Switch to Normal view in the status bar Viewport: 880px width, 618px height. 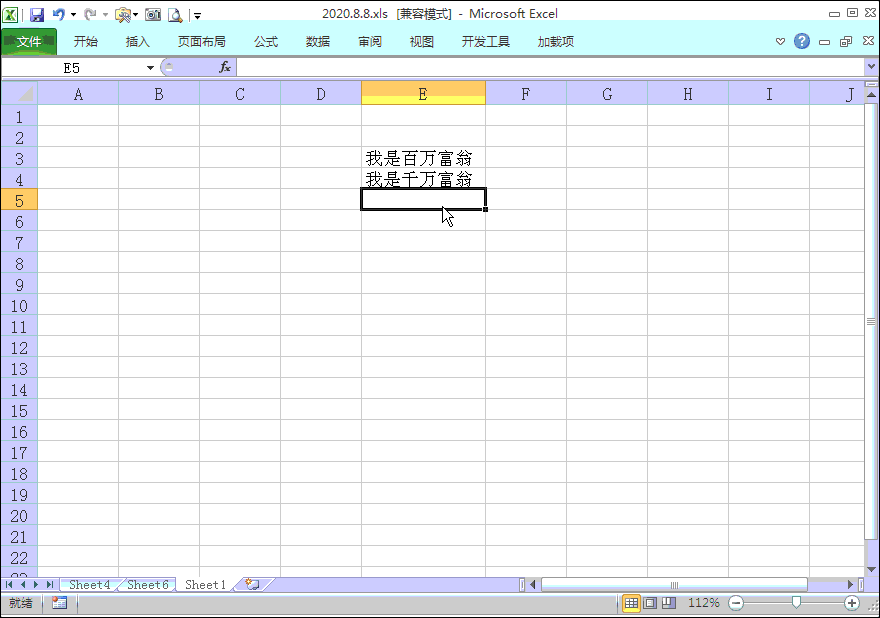631,602
